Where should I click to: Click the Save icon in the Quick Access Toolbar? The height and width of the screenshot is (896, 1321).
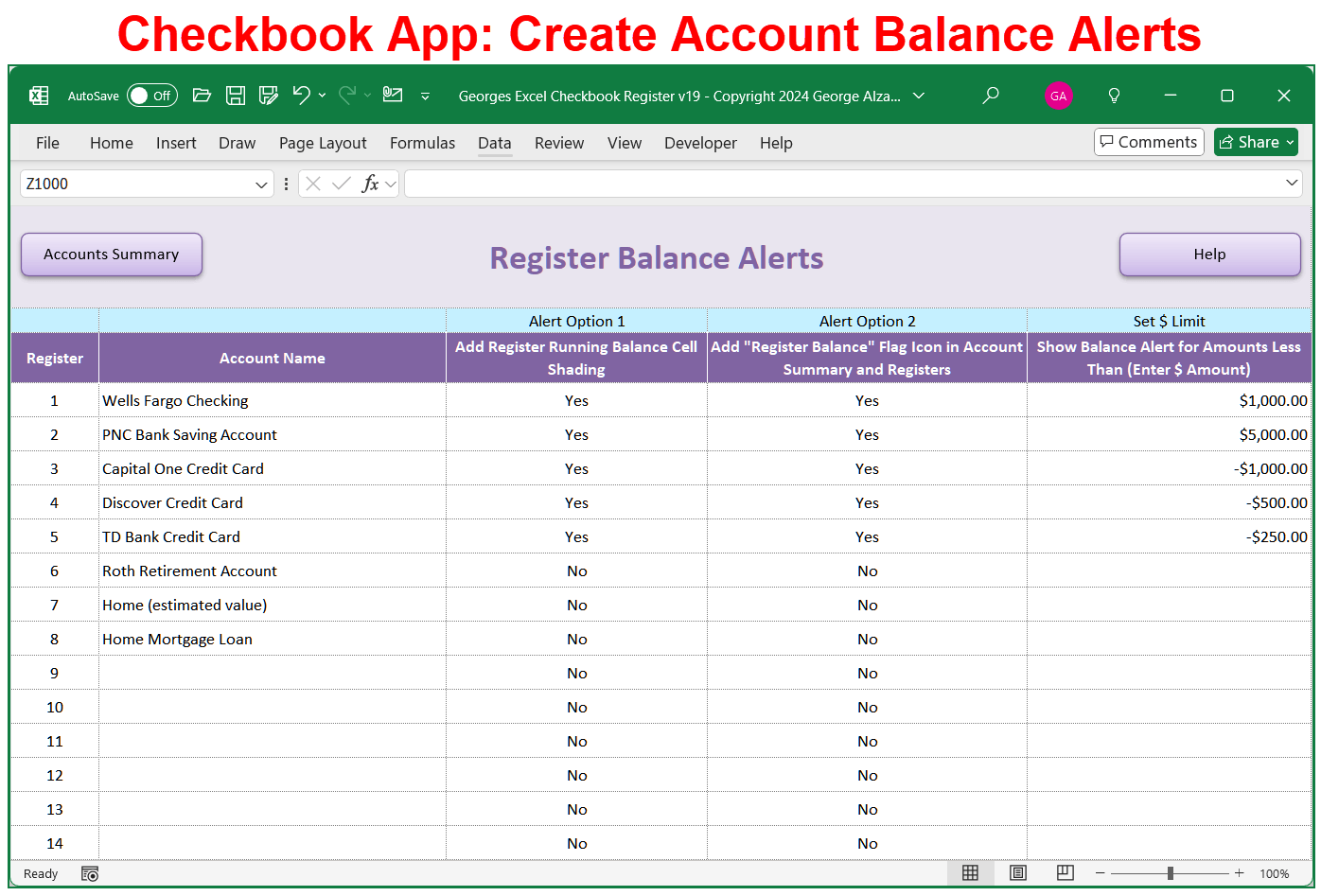[236, 95]
